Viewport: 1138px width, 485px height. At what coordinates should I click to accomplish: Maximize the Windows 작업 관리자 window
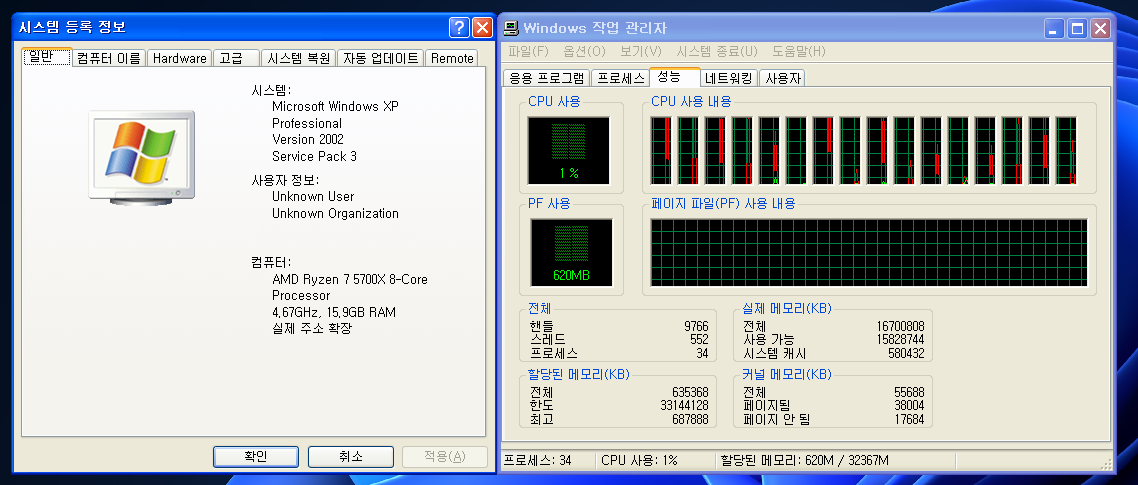(x=1078, y=28)
